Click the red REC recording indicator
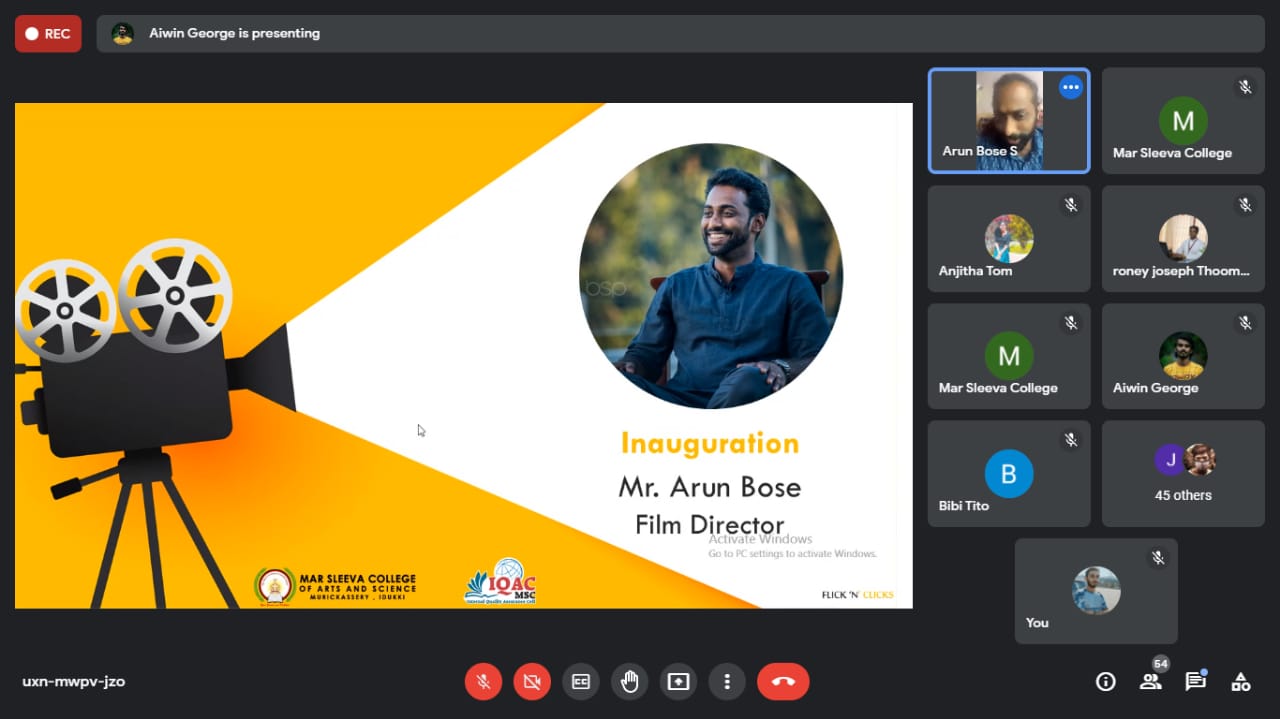Image resolution: width=1280 pixels, height=719 pixels. (x=48, y=34)
